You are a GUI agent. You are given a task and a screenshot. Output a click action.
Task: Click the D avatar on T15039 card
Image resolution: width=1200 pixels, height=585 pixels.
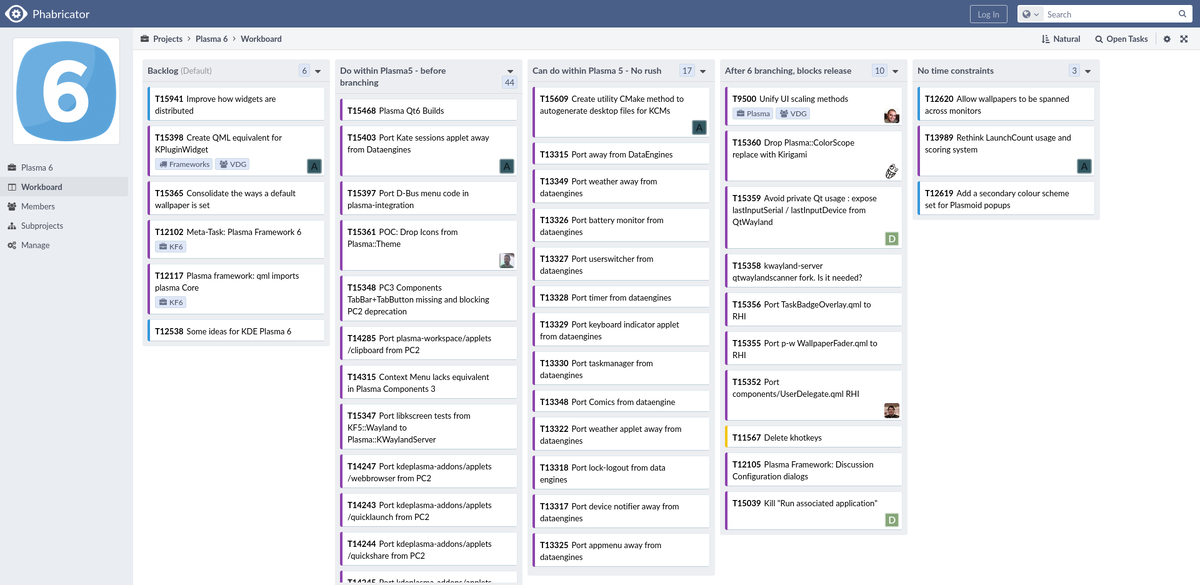point(892,520)
